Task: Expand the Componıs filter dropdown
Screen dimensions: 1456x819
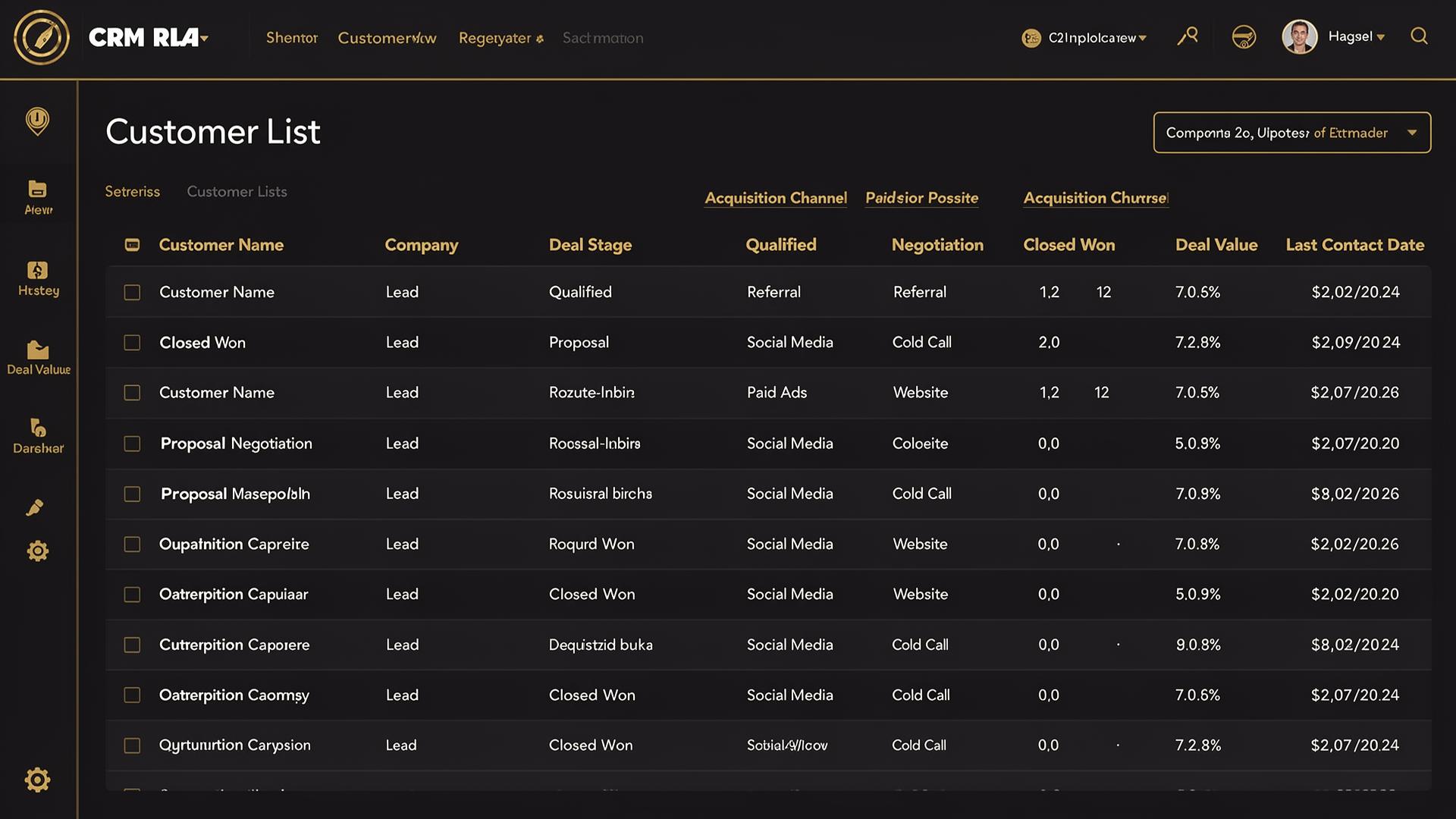Action: pos(1292,133)
